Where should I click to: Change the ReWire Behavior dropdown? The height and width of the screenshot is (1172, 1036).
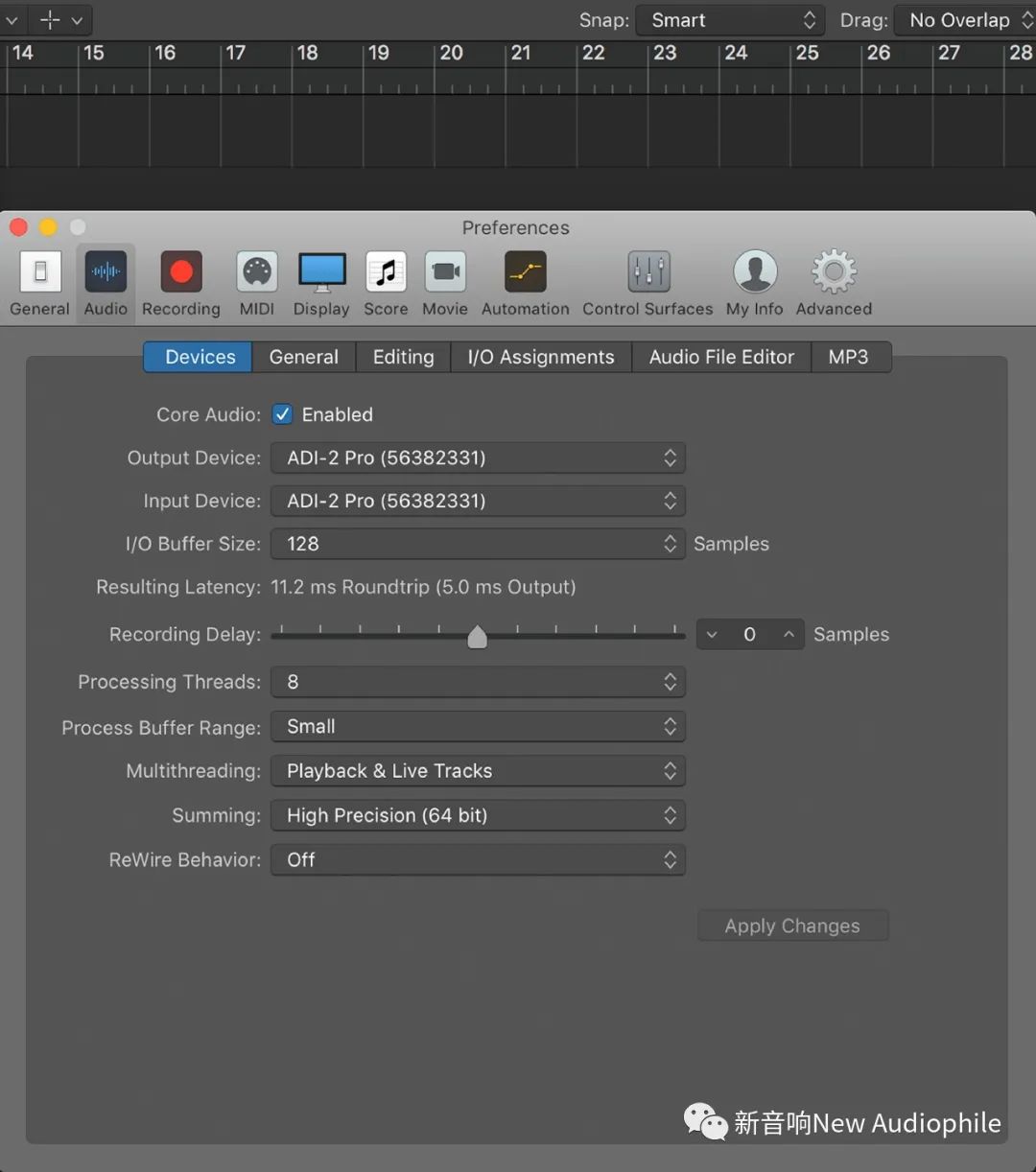pyautogui.click(x=478, y=860)
